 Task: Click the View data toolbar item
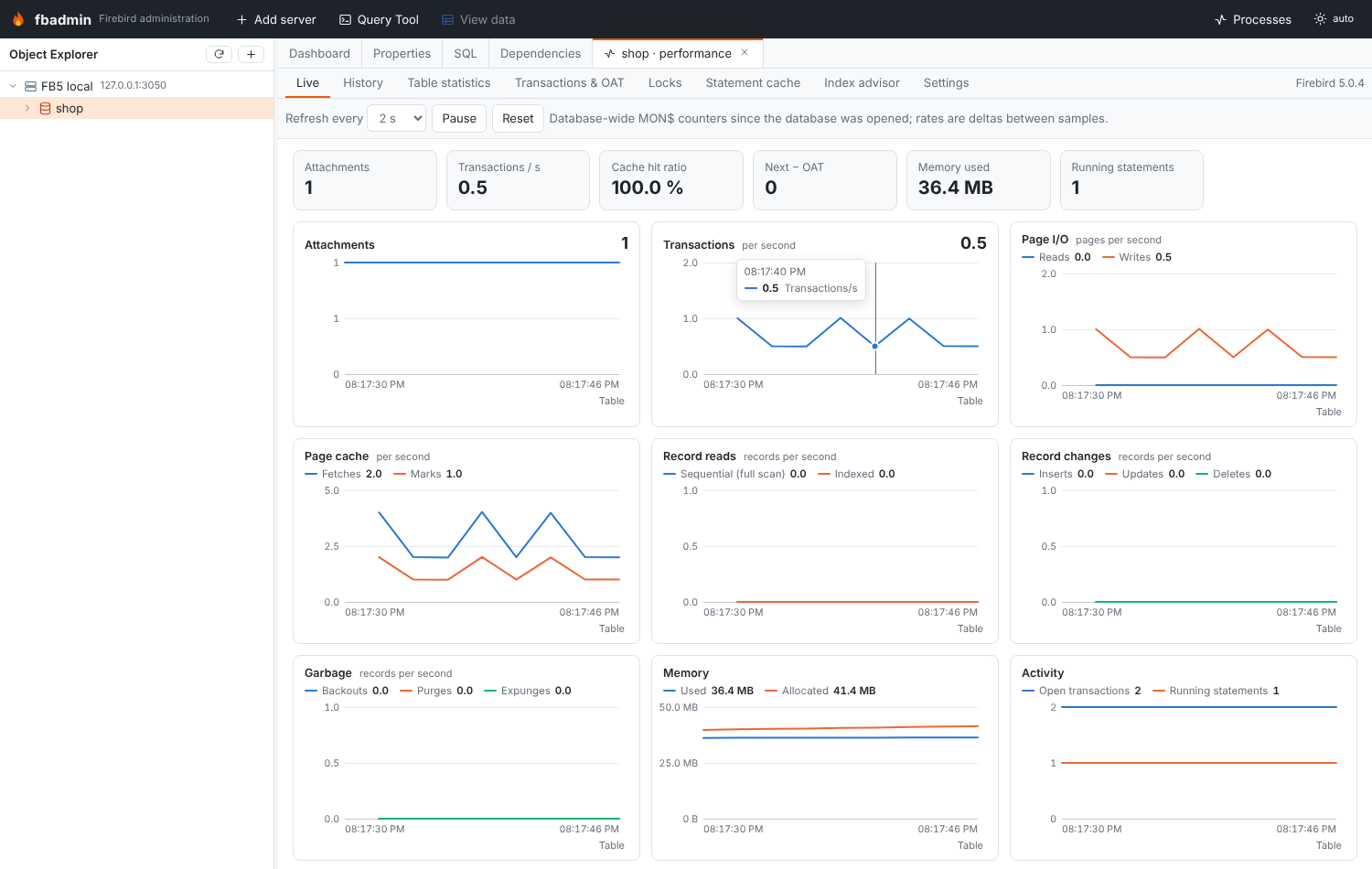tap(478, 19)
